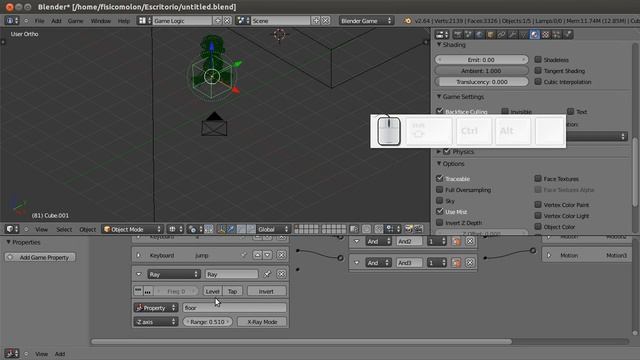The image size is (640, 360).
Task: Open the World properties tab icon
Action: tap(479, 35)
